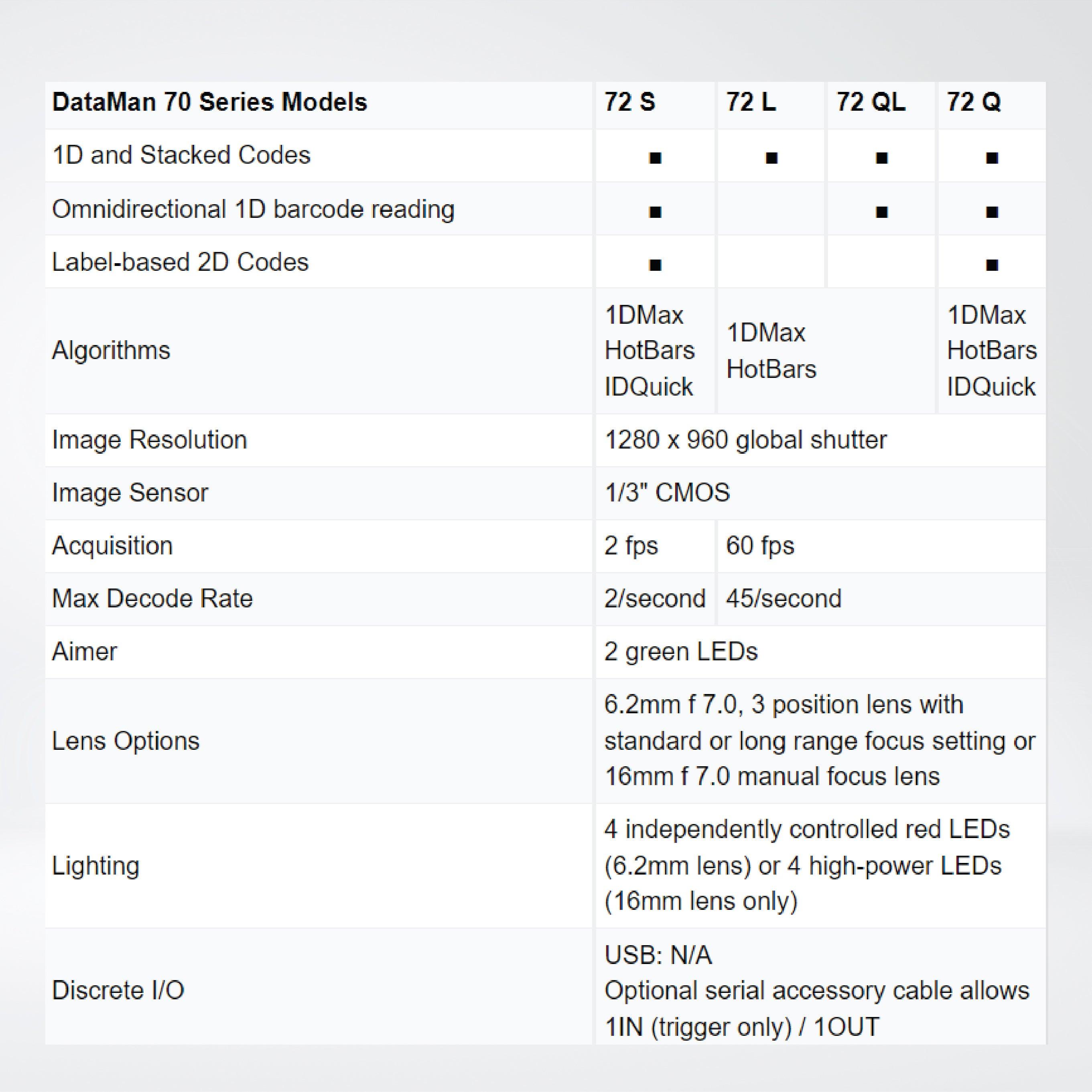
Task: Click the "60 fps" Acquisition cell
Action: tap(760, 546)
